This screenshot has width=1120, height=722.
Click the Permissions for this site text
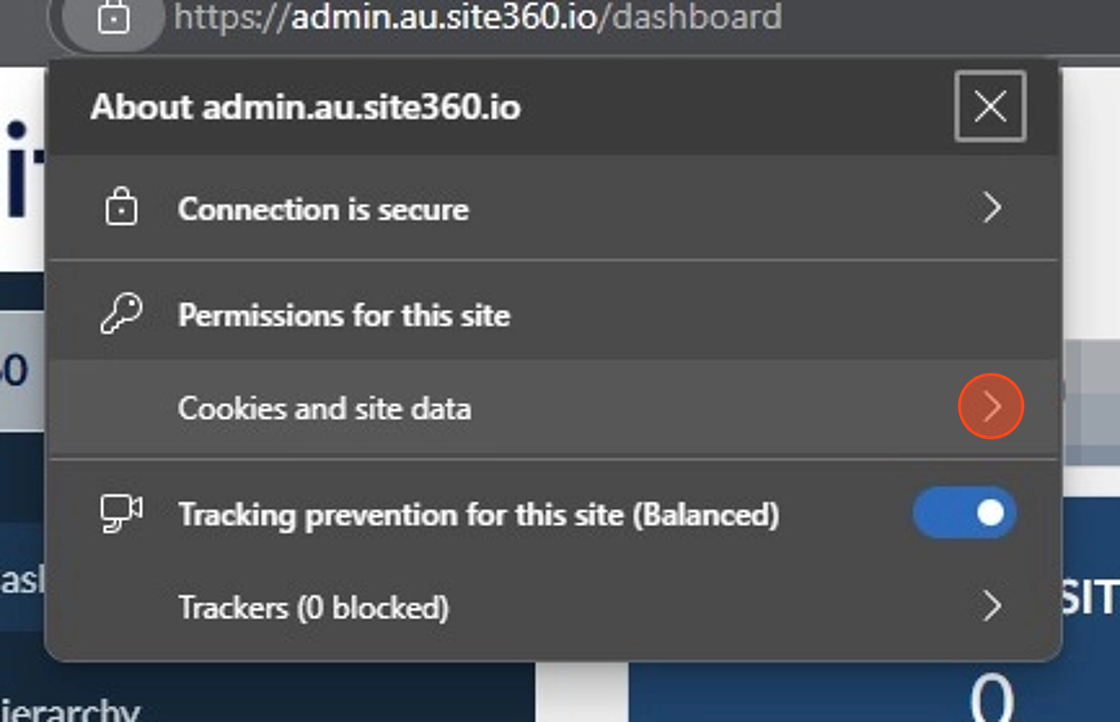344,315
